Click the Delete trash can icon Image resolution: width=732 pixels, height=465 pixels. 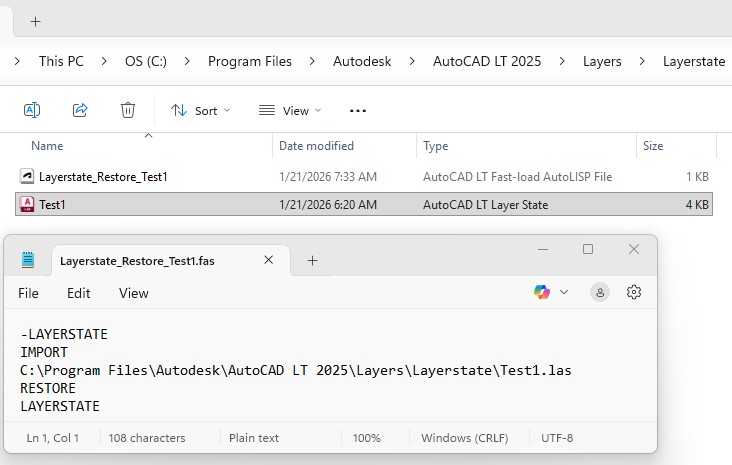click(x=127, y=110)
